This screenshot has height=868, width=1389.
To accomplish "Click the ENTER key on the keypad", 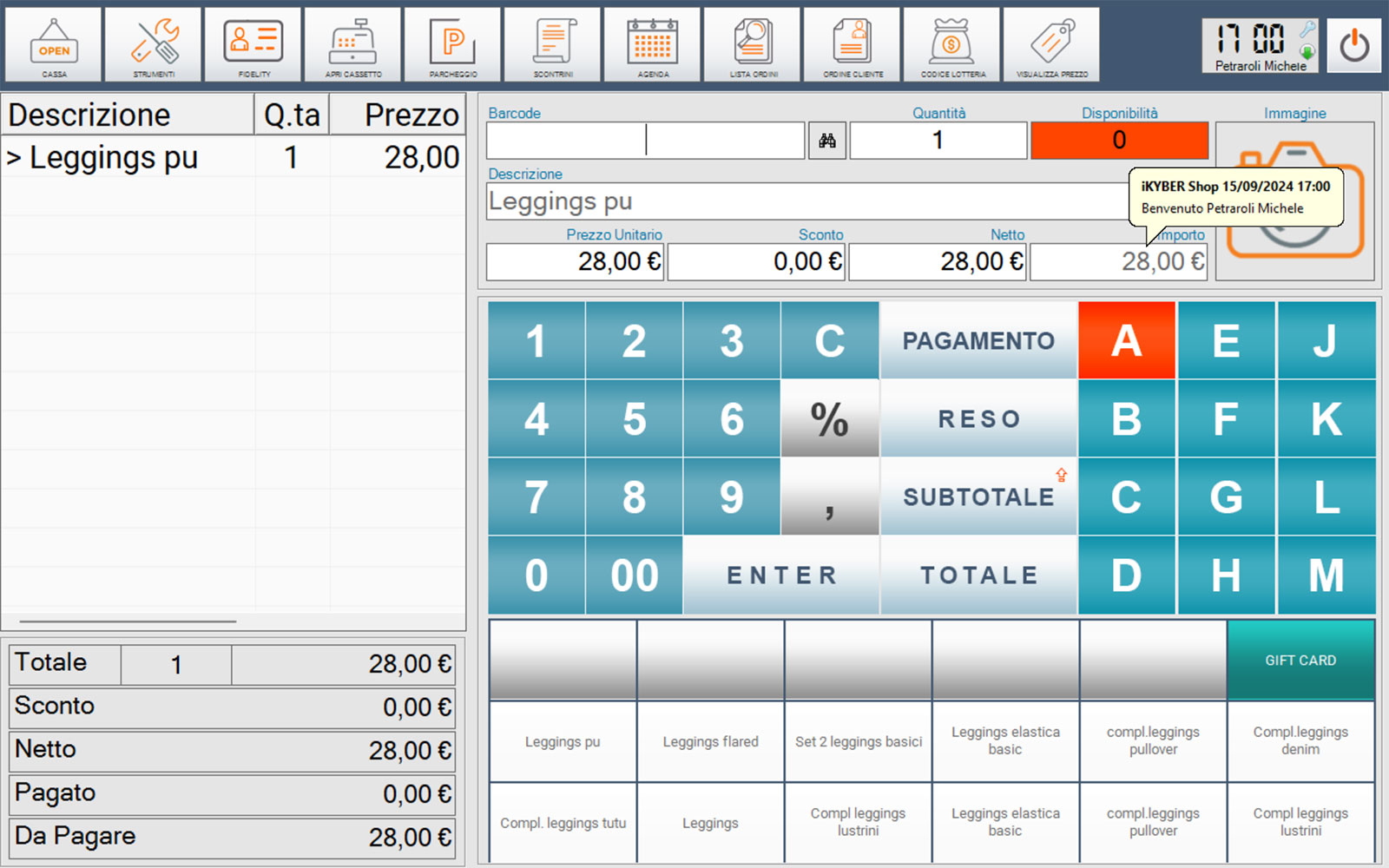I will pyautogui.click(x=781, y=575).
